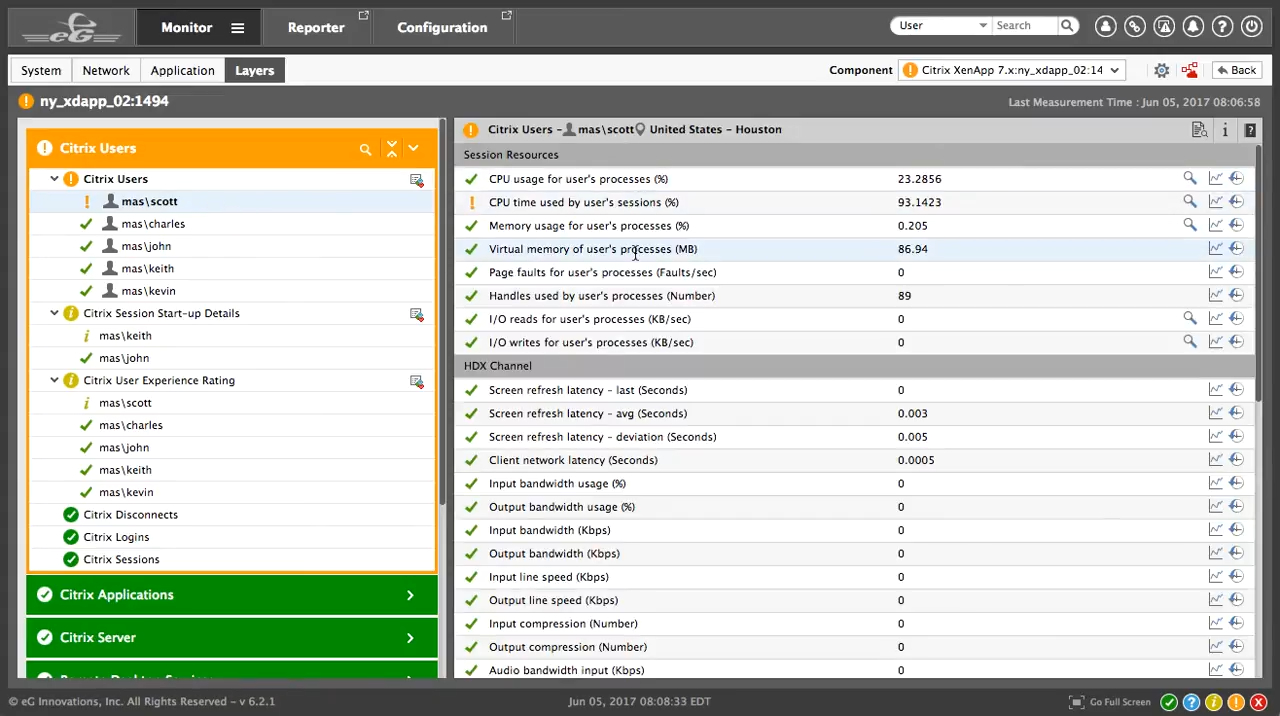Open diagnosis magnifier for CPU usage for user's processes
The image size is (1280, 716).
point(1189,178)
